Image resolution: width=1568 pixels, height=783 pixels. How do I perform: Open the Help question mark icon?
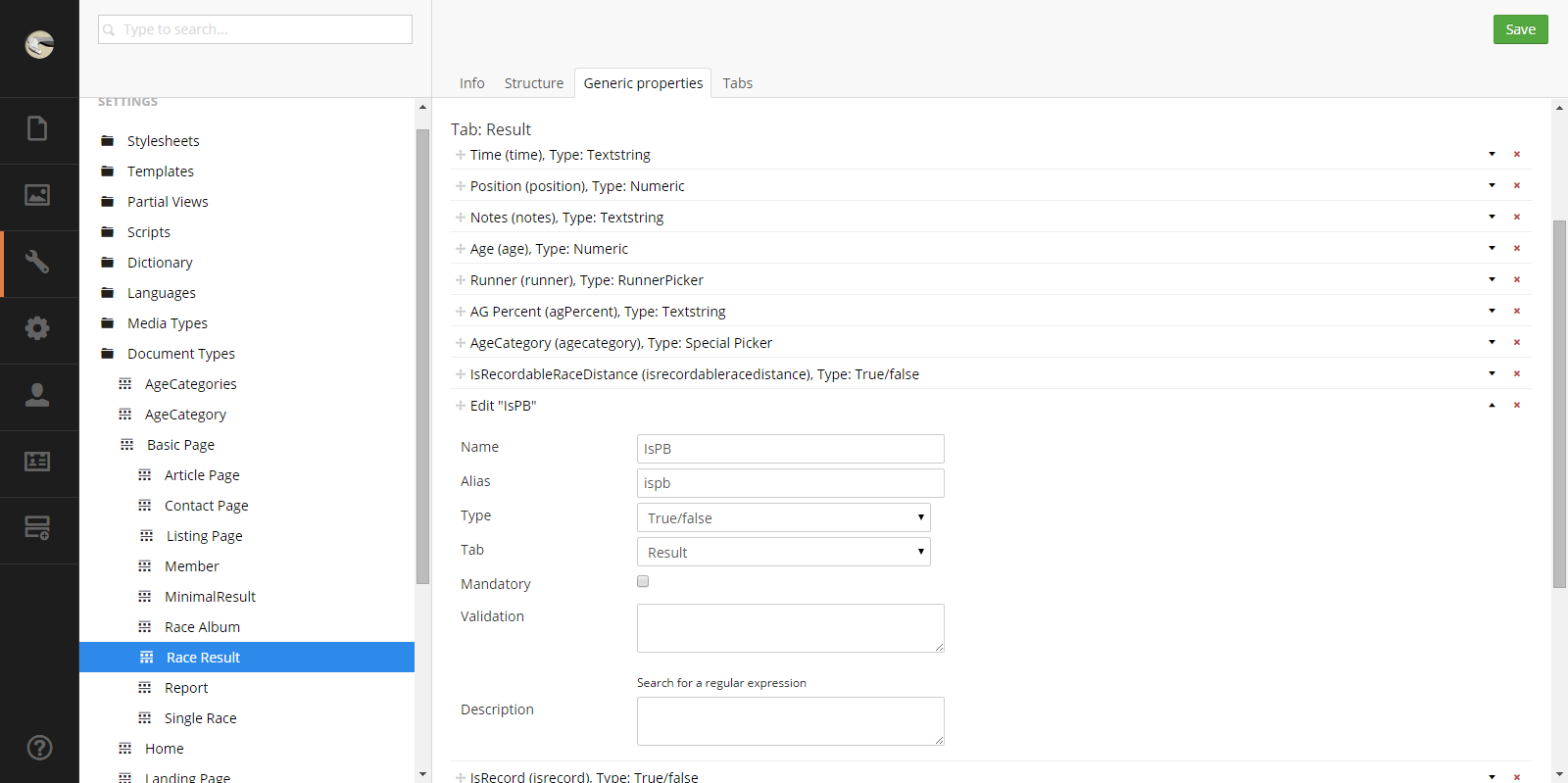pos(39,748)
